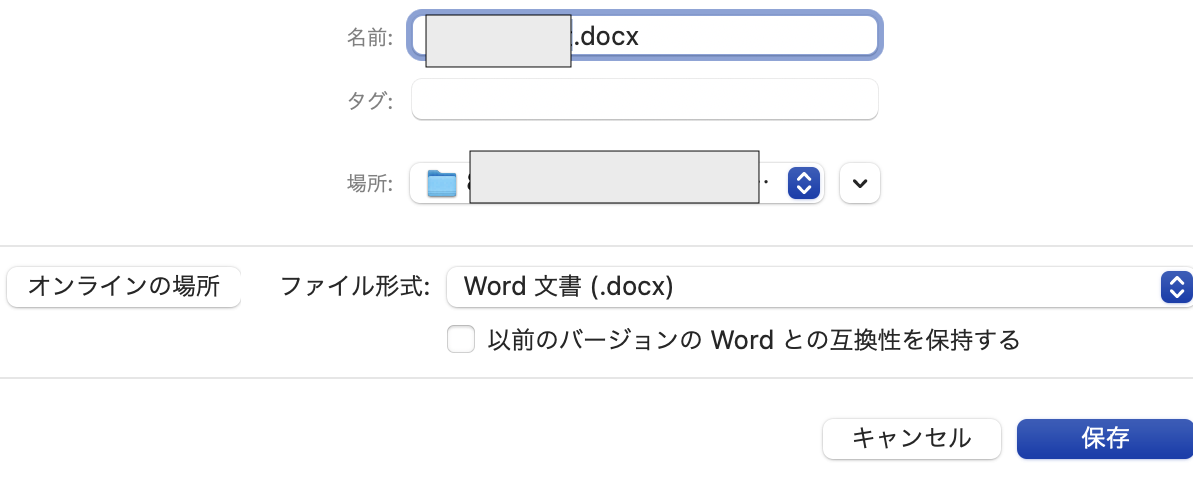The image size is (1193, 489).
Task: Click the タグ label
Action: (369, 100)
